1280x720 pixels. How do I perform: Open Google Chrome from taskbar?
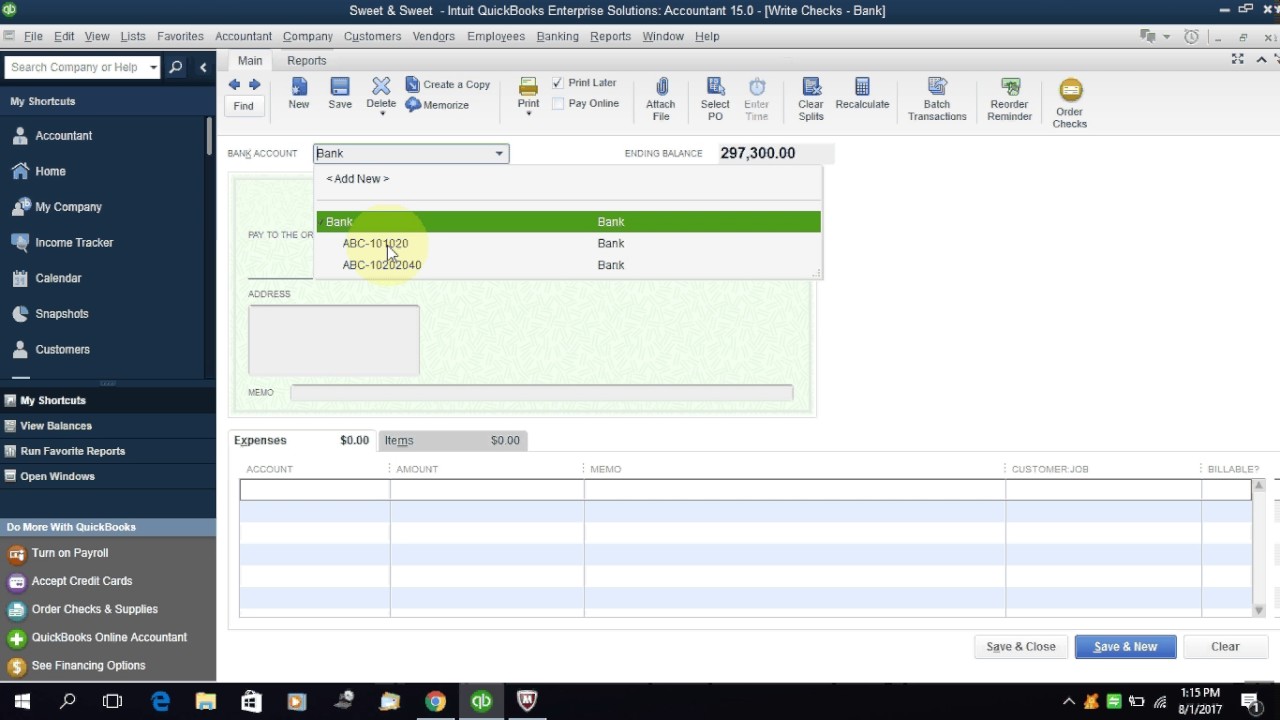(x=435, y=702)
